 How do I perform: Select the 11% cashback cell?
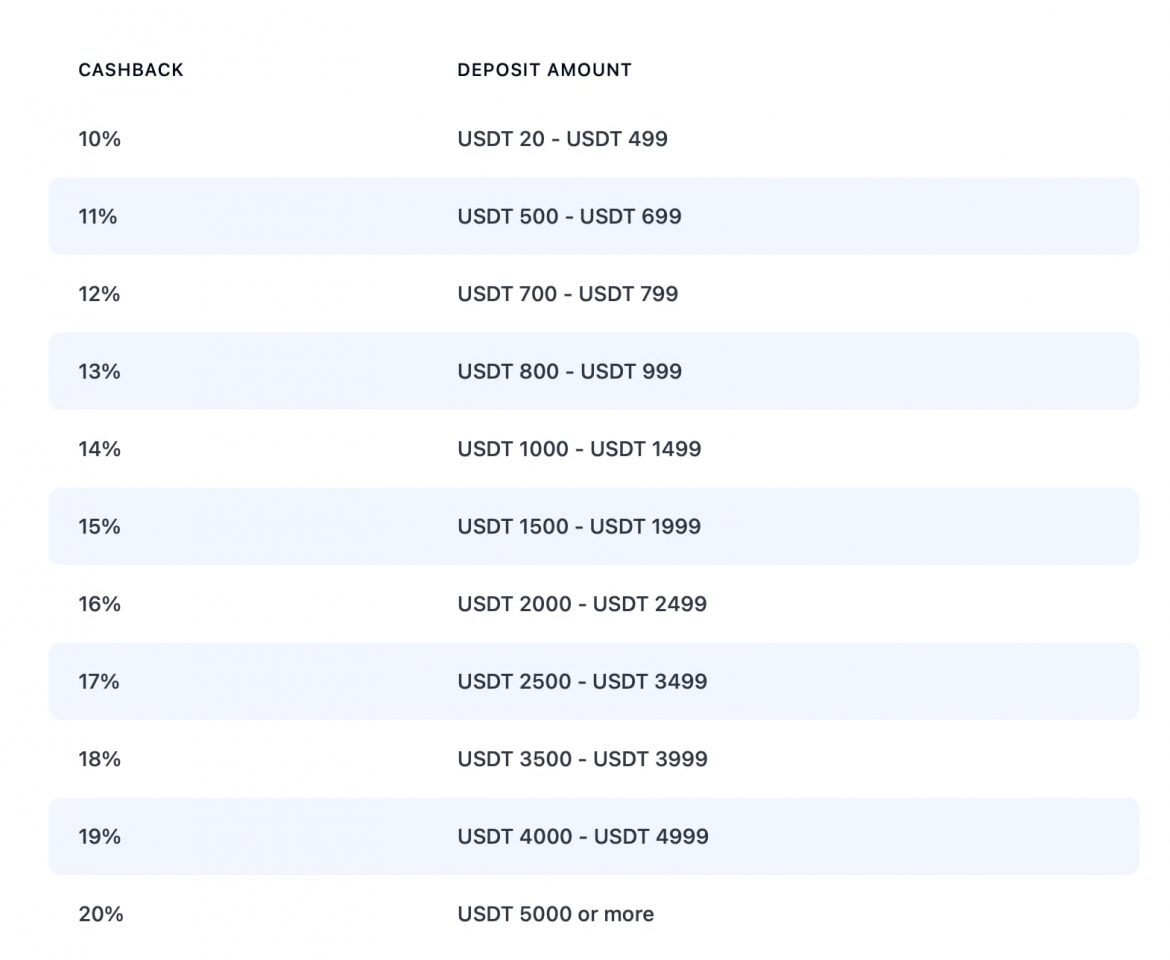coord(98,216)
